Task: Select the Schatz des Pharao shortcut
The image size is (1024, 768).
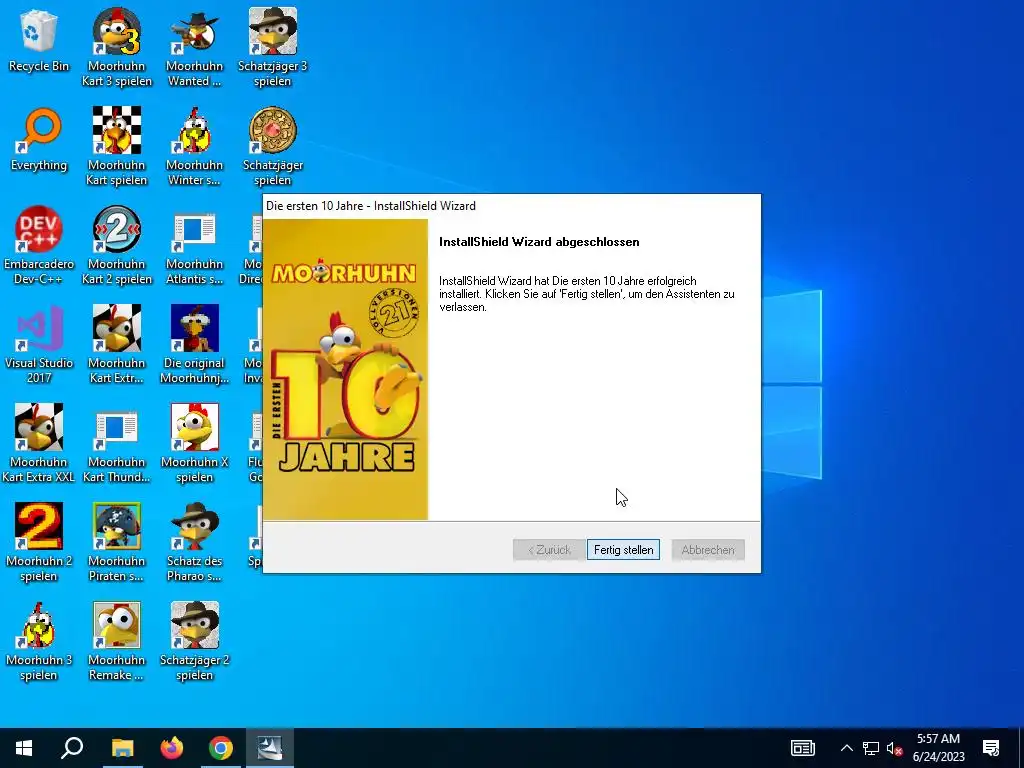Action: pyautogui.click(x=194, y=543)
